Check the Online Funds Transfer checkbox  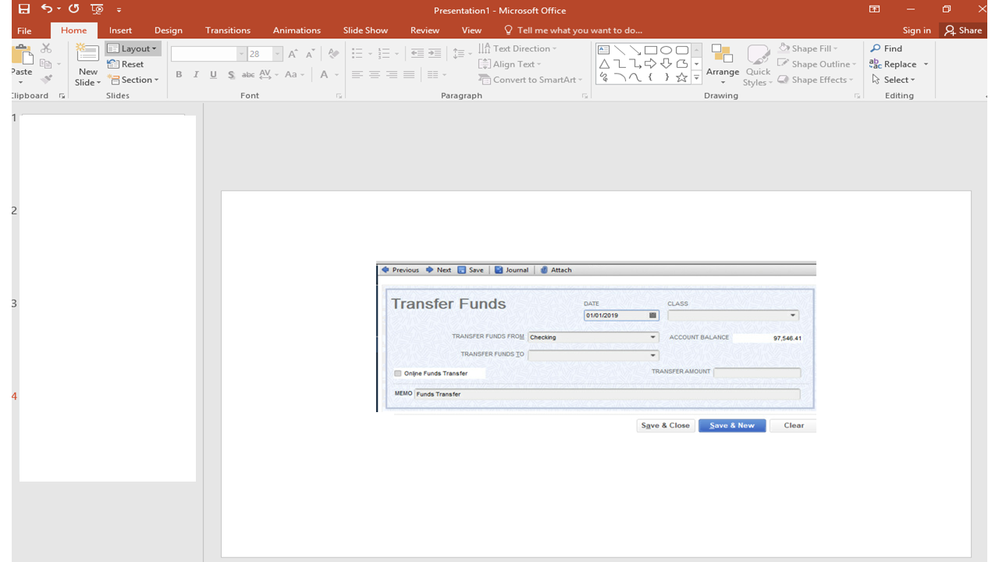coord(398,373)
